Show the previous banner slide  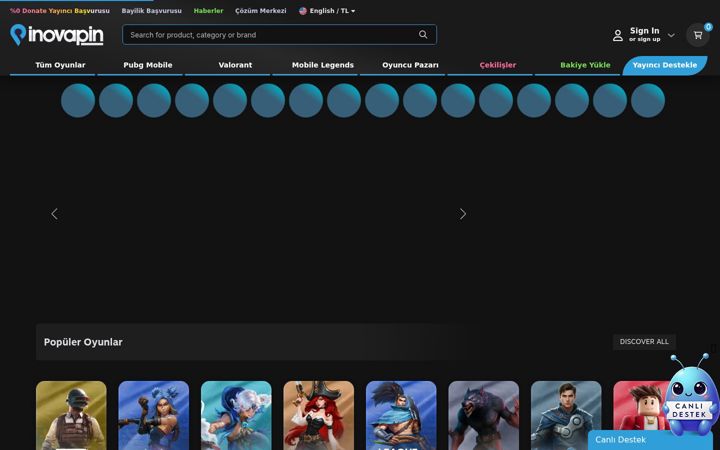(54, 214)
